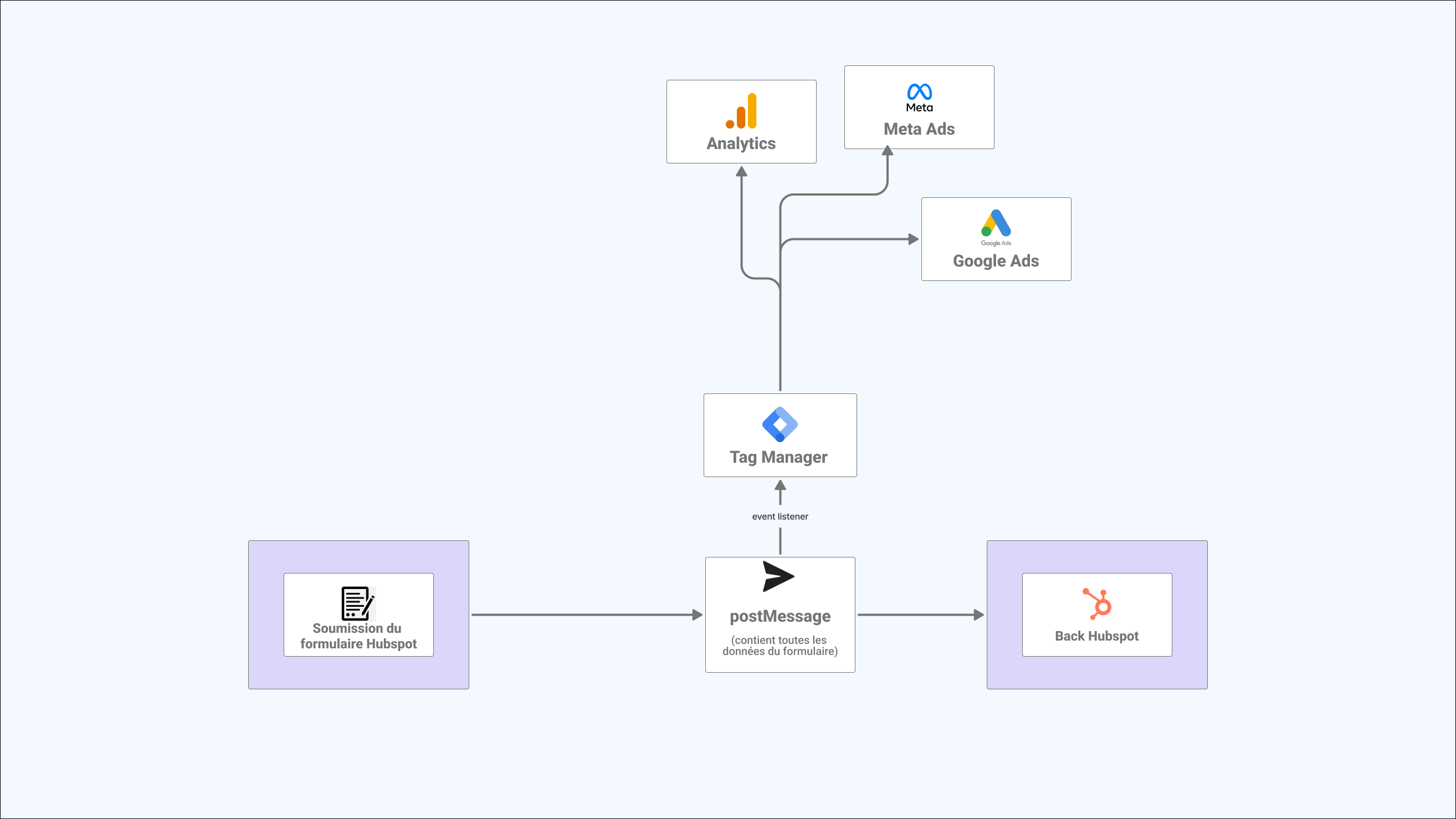The width and height of the screenshot is (1456, 819).
Task: Select the Google Ads label text
Action: tap(996, 261)
